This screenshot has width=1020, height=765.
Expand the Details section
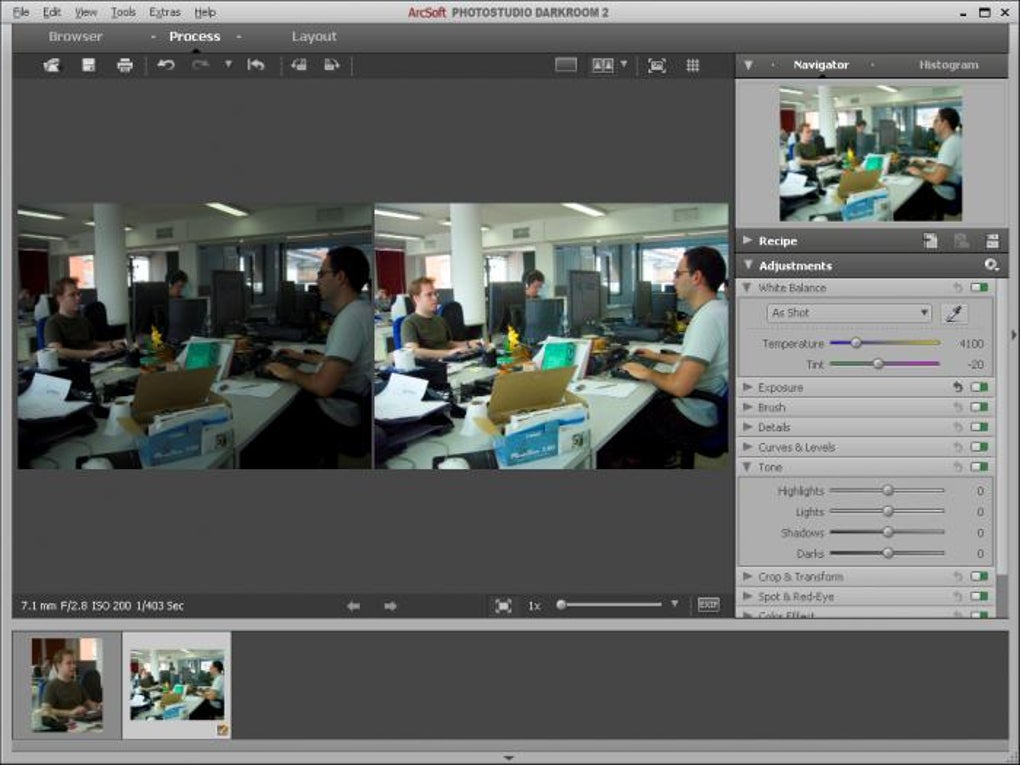click(x=747, y=427)
